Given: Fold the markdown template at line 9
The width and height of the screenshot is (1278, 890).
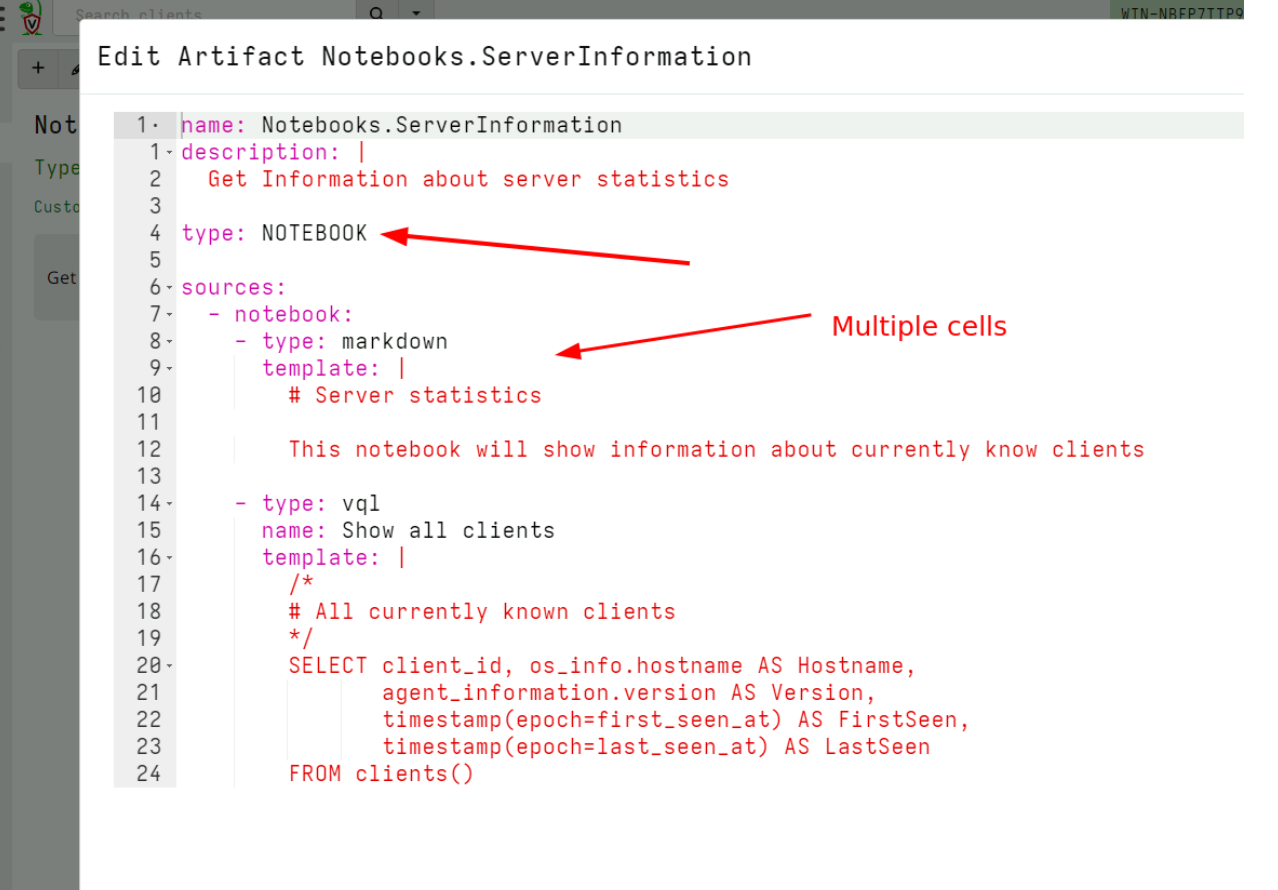Looking at the screenshot, I should click(168, 368).
